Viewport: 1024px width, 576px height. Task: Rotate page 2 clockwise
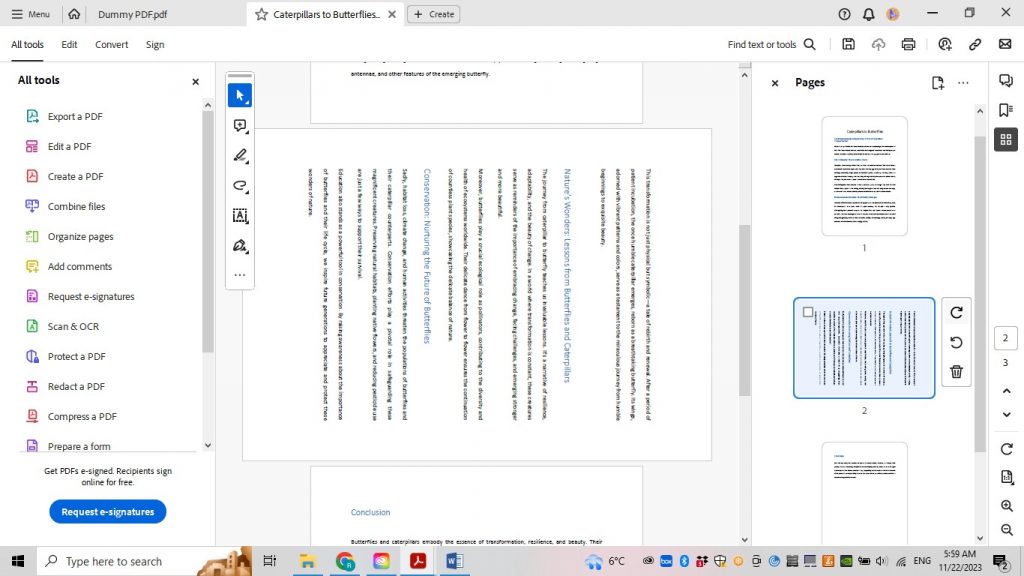[x=956, y=312]
